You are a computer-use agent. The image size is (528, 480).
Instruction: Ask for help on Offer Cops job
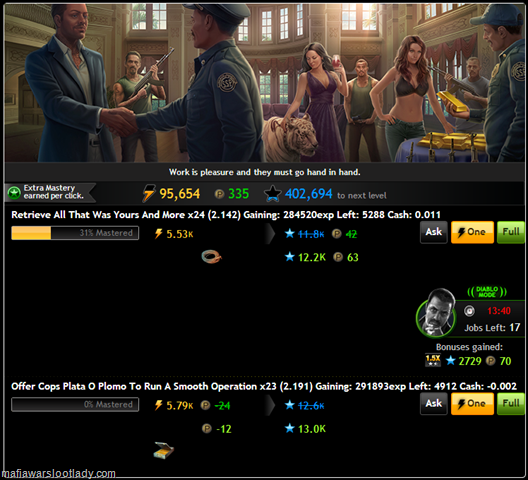point(434,404)
